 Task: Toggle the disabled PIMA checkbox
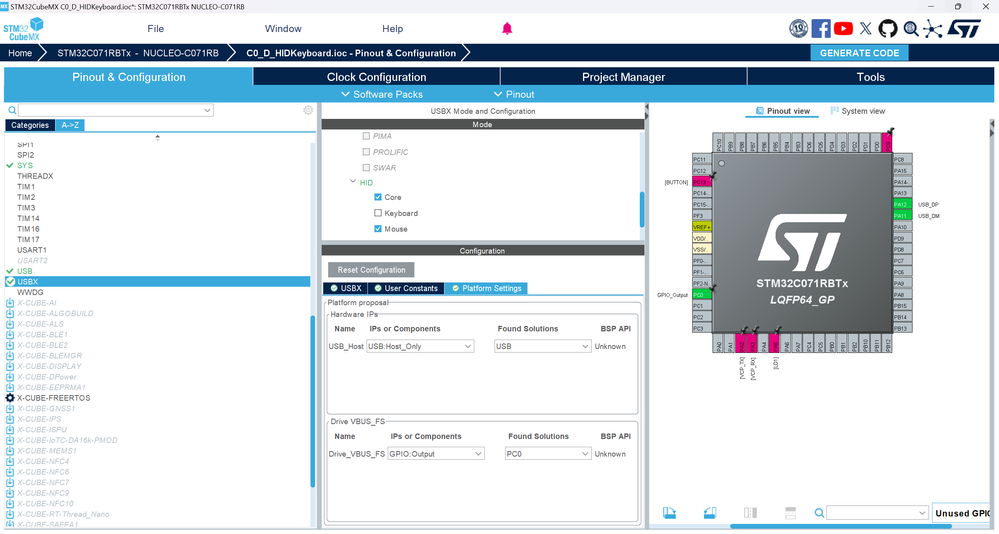[366, 136]
